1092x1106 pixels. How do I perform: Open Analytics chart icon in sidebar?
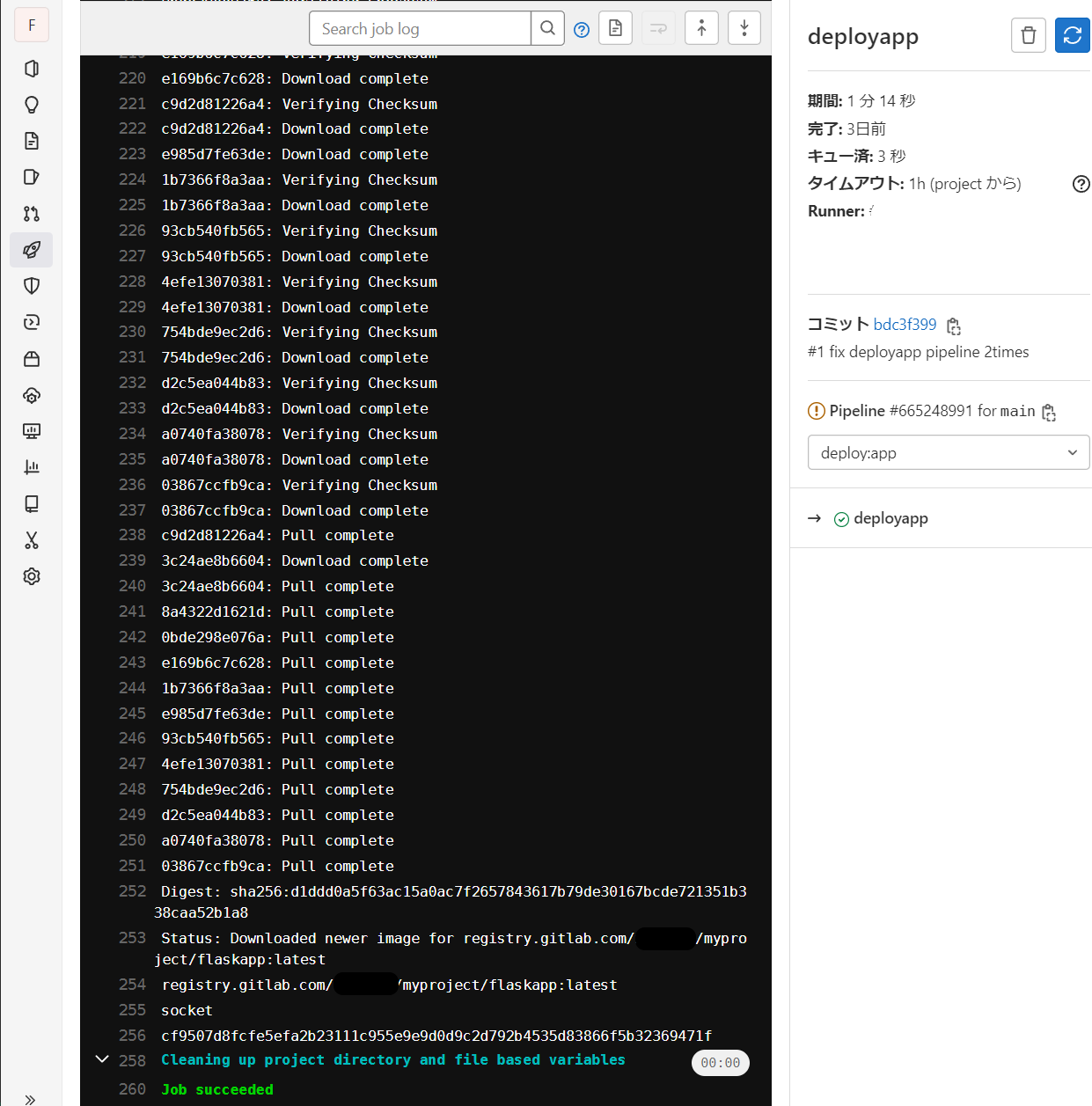click(x=32, y=467)
